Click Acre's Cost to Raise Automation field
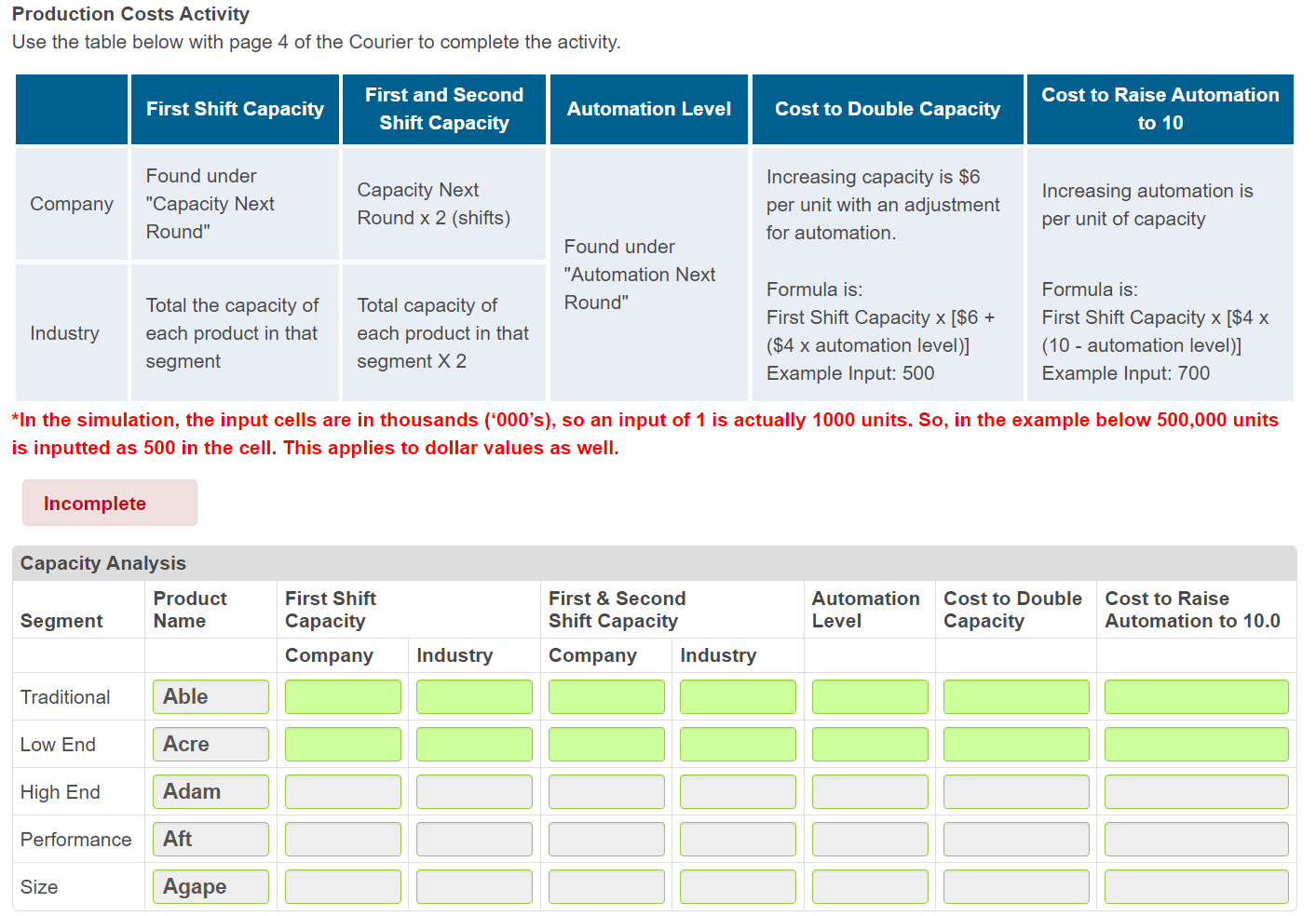 coord(1196,744)
